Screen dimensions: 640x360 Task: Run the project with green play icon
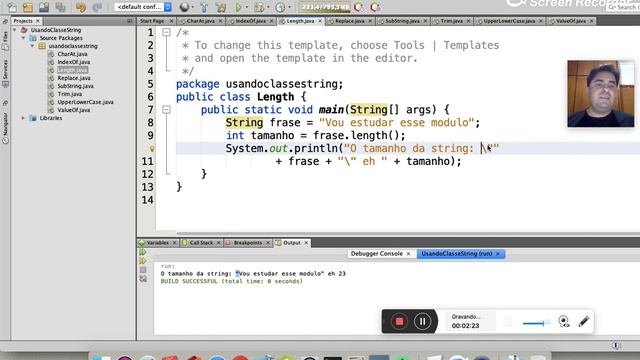pyautogui.click(x=238, y=7)
